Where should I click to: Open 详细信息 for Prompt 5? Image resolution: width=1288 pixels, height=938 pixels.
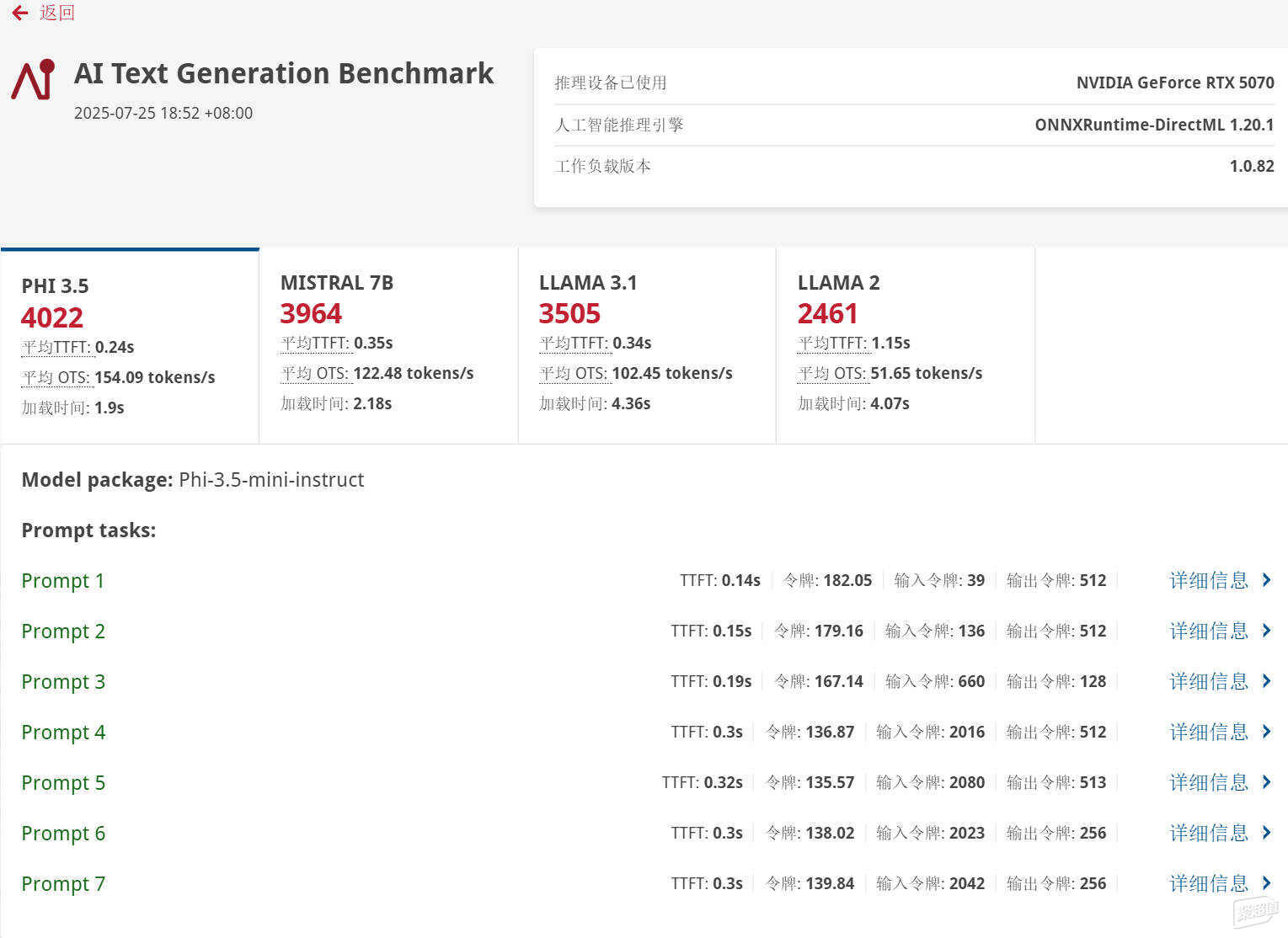pyautogui.click(x=1209, y=782)
